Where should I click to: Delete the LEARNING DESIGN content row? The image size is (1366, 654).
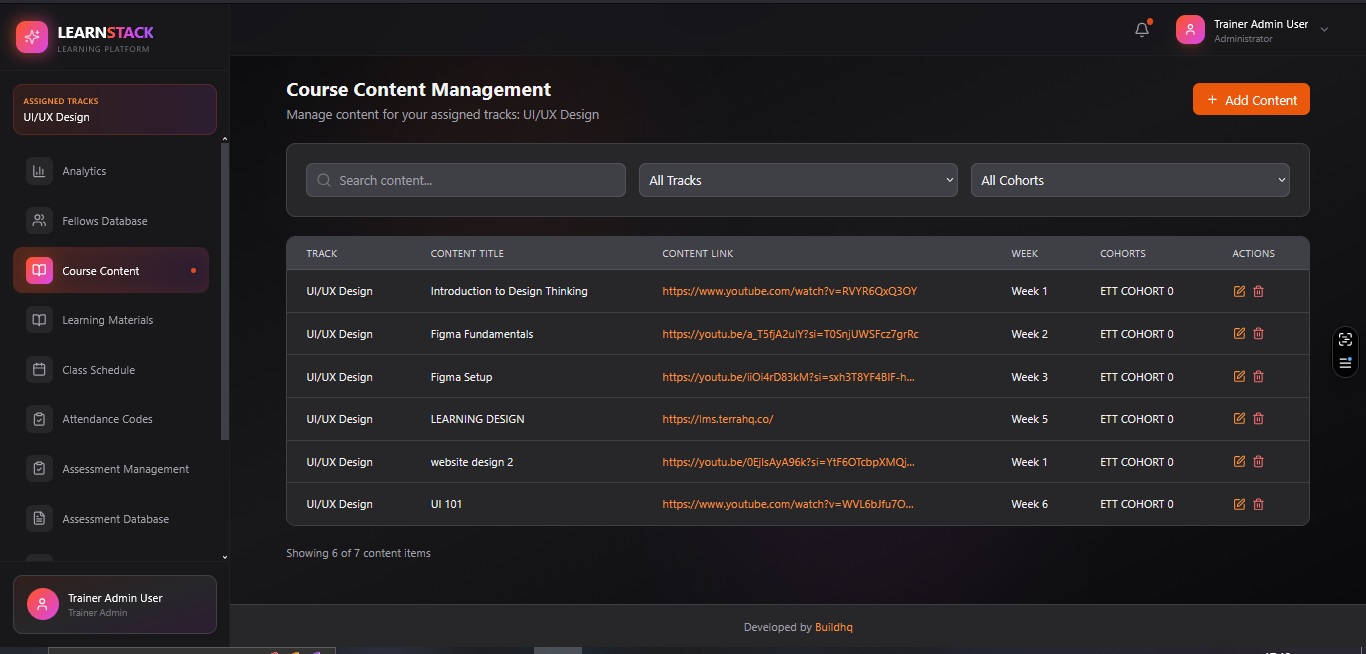click(1258, 419)
